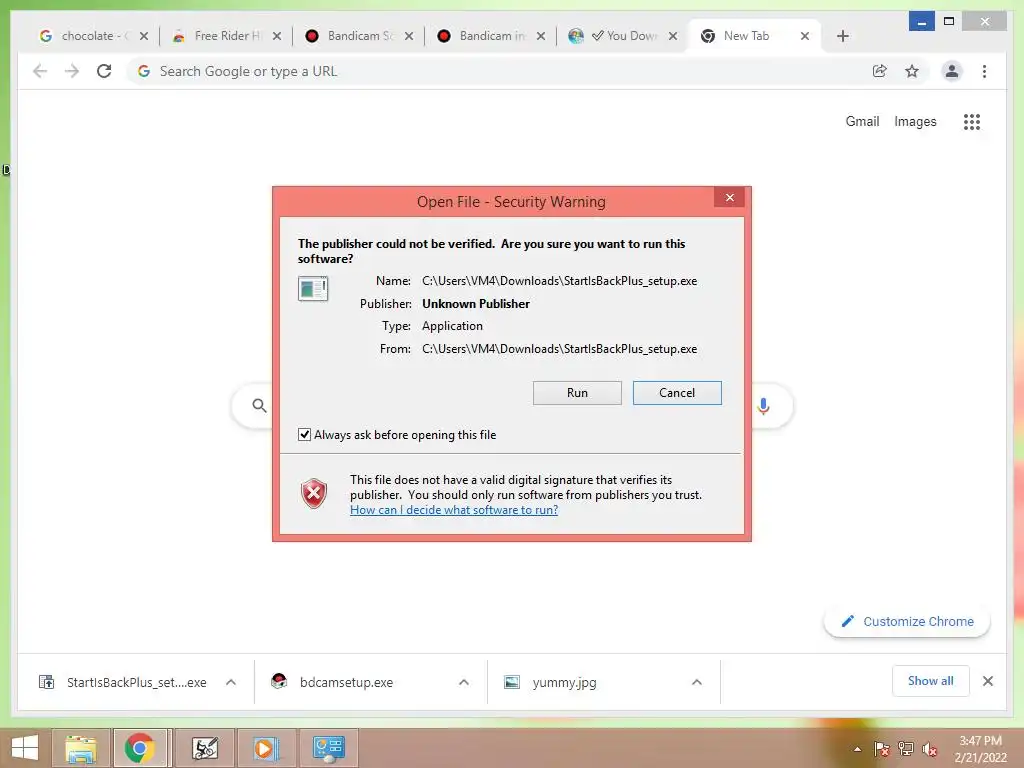Click Customize Chrome button

tap(907, 621)
